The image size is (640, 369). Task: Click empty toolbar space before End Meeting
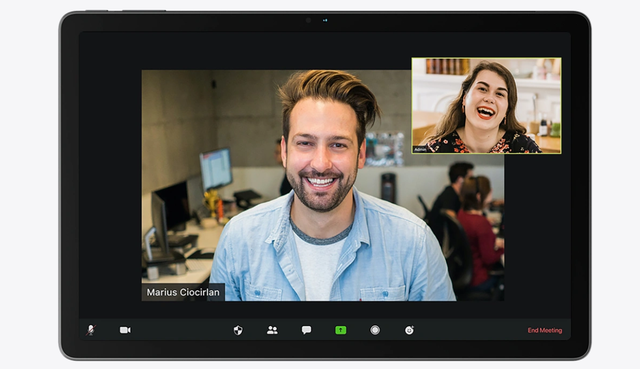(x=469, y=330)
